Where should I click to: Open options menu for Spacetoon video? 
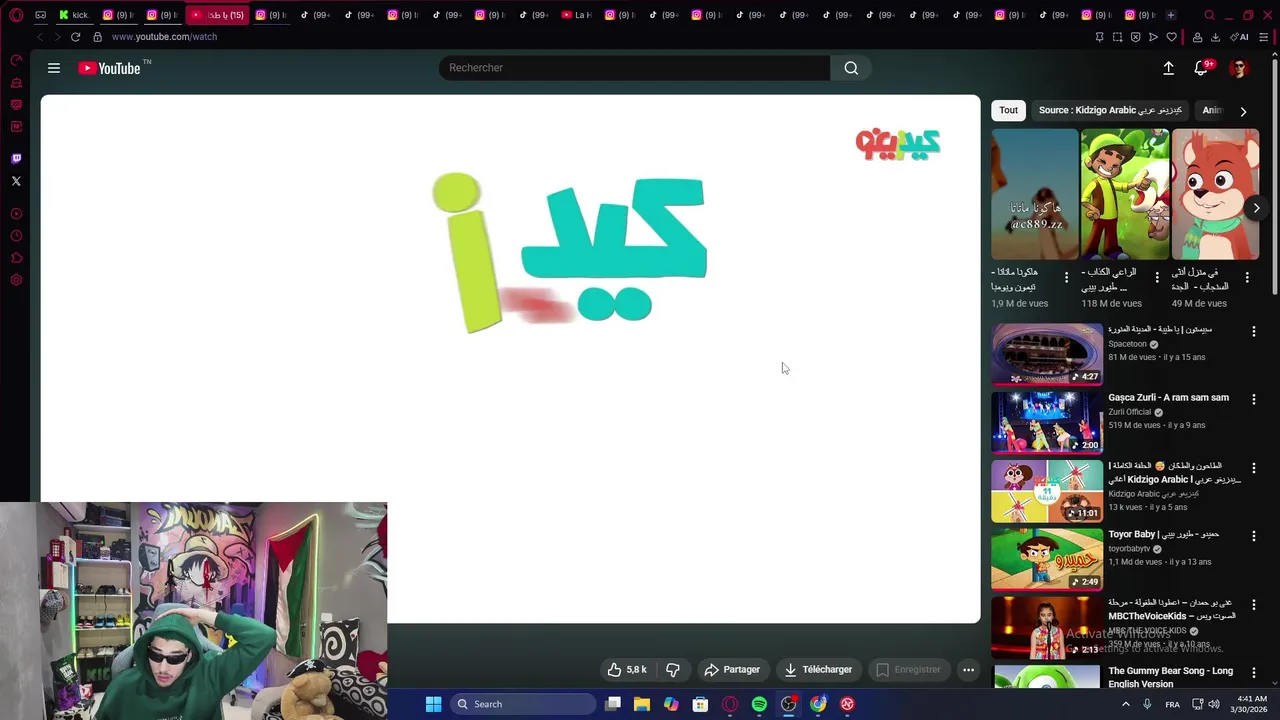click(1253, 331)
